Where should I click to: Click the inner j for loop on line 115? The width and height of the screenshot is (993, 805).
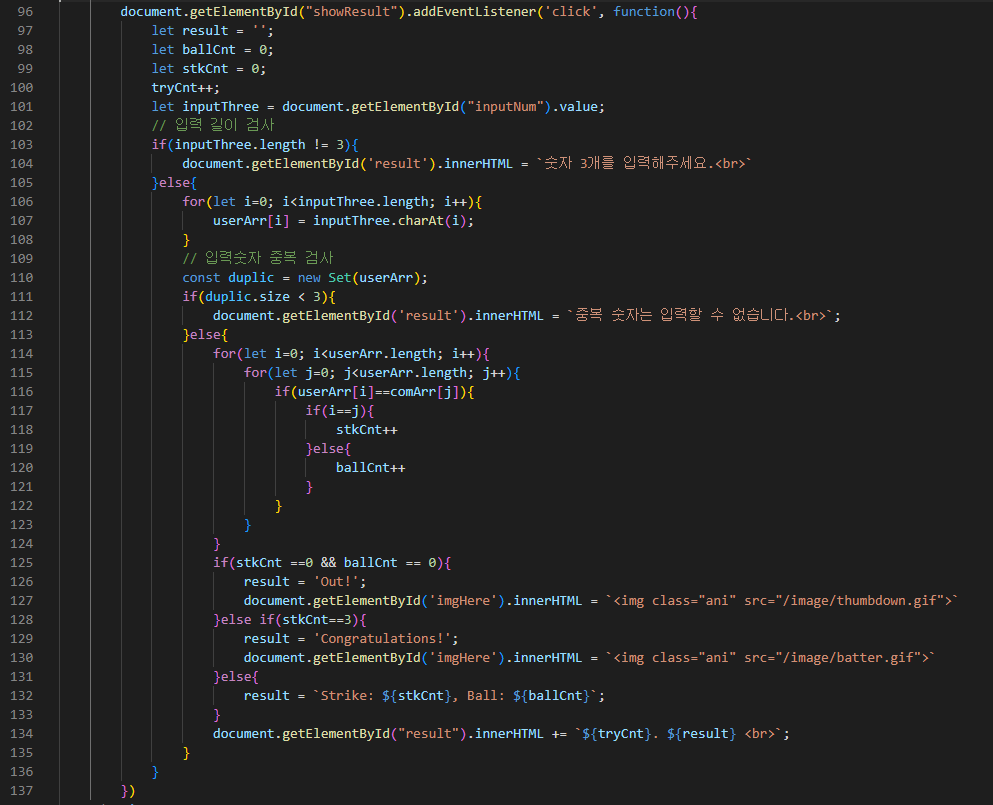tap(382, 372)
